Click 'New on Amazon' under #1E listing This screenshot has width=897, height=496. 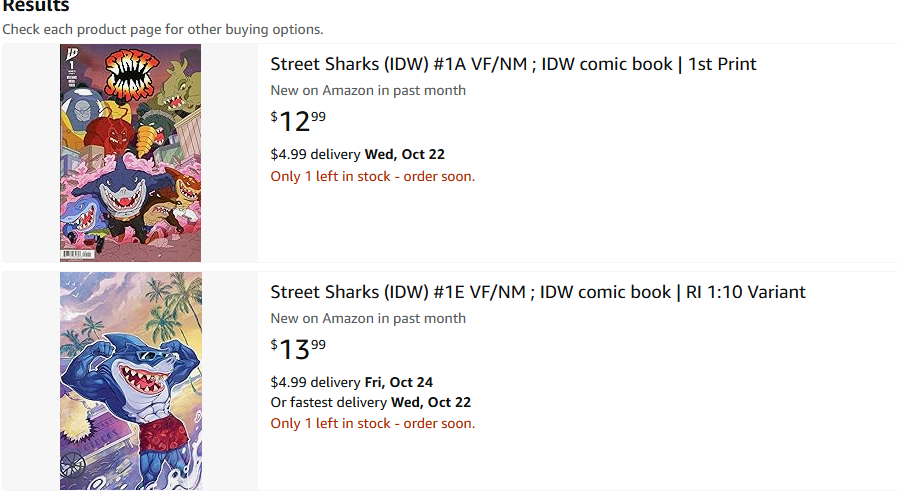point(368,318)
